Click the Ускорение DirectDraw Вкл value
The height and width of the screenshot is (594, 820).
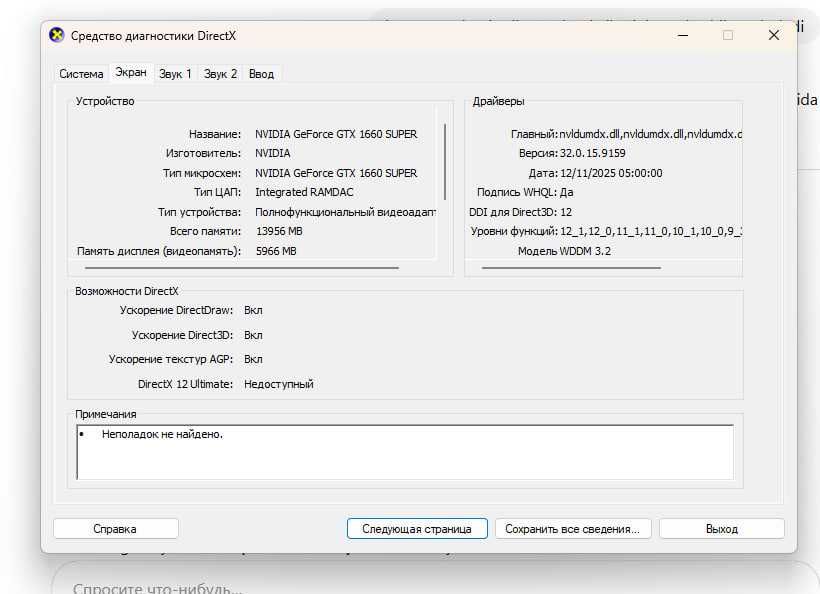253,310
